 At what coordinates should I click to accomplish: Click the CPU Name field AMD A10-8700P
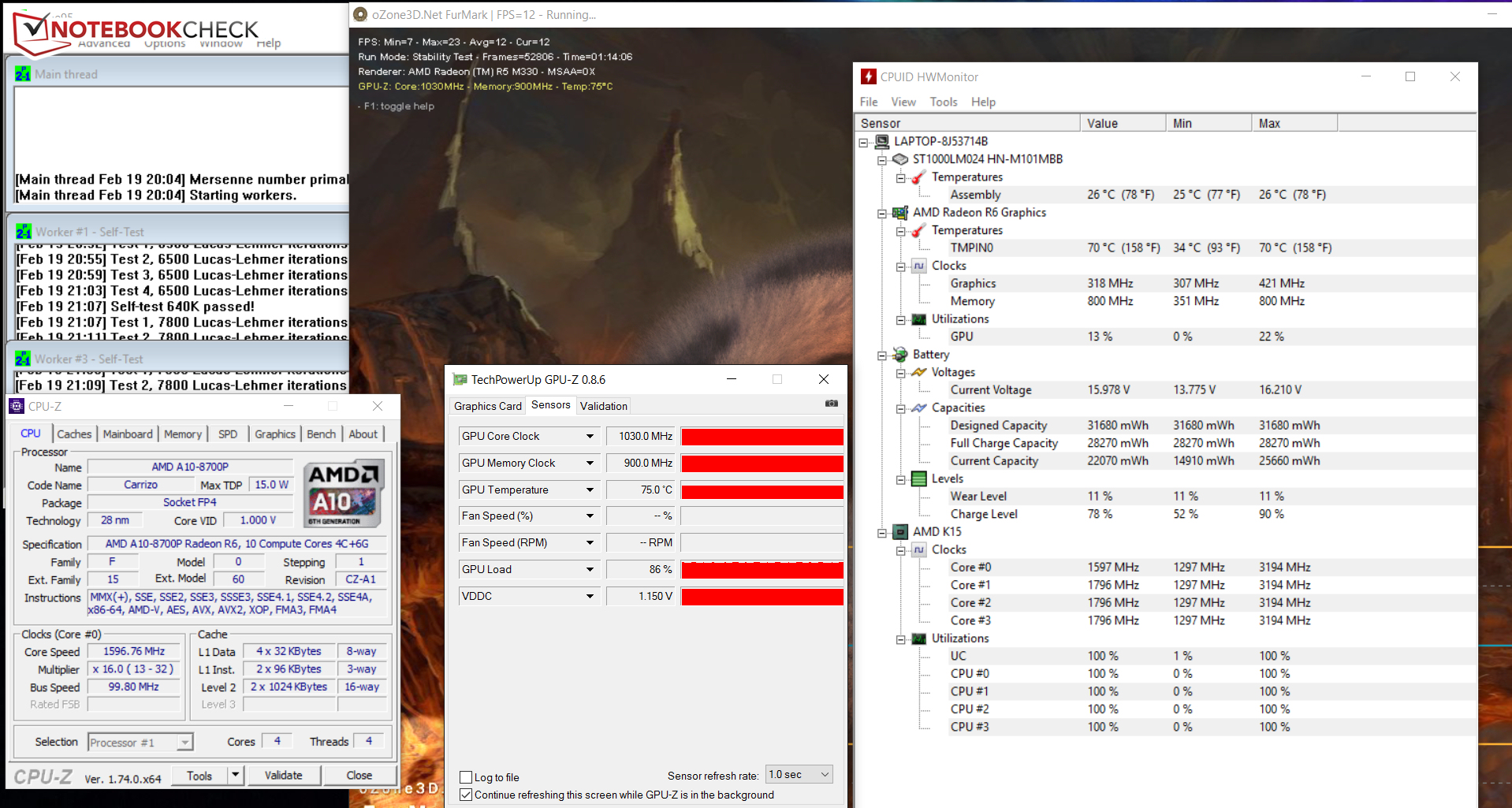[x=190, y=467]
